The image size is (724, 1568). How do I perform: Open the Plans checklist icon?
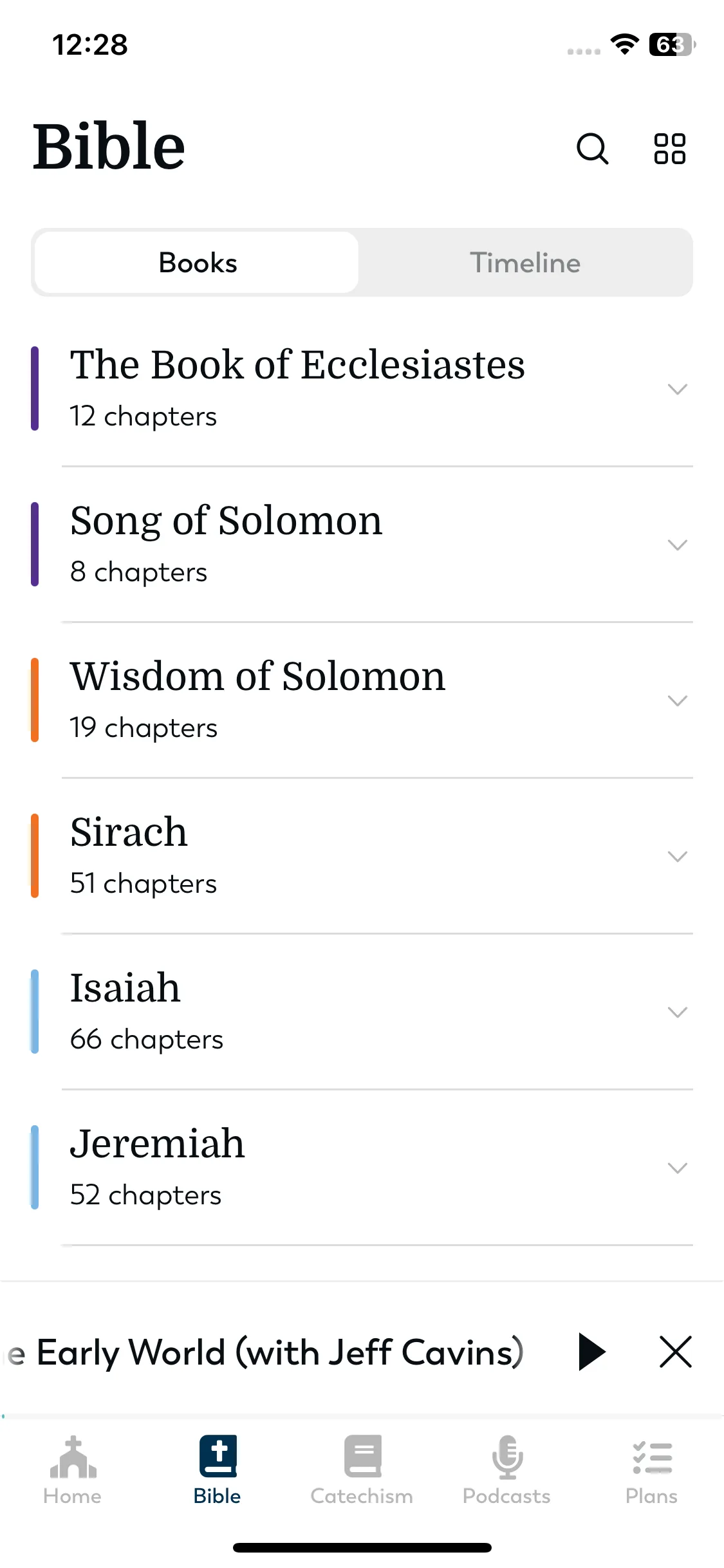point(652,1457)
